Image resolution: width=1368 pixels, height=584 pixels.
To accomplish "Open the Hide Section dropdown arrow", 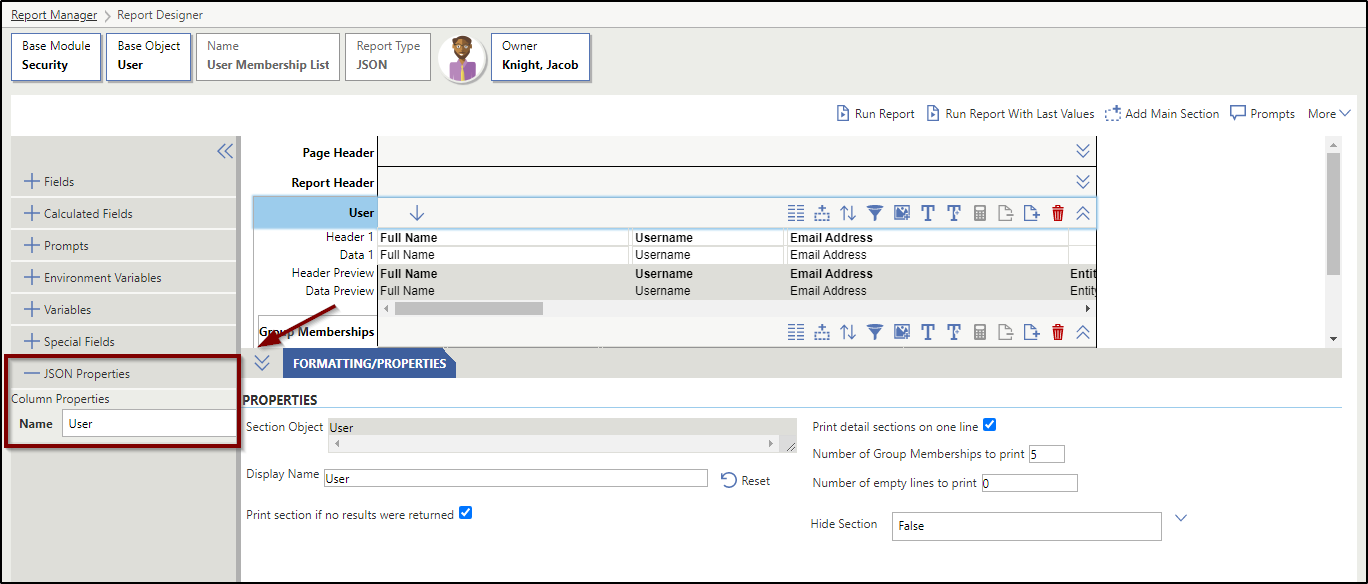I will click(1180, 518).
